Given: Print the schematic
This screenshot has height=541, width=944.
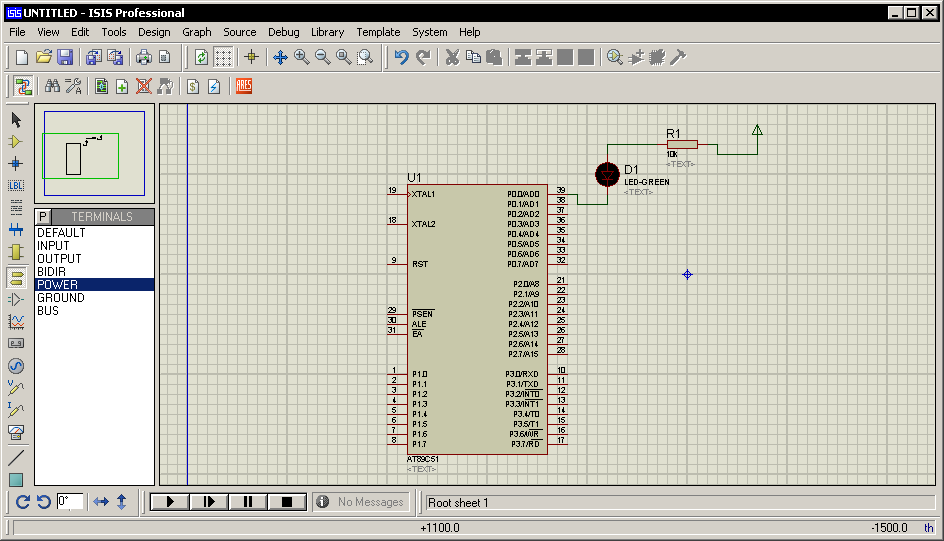Looking at the screenshot, I should 144,57.
